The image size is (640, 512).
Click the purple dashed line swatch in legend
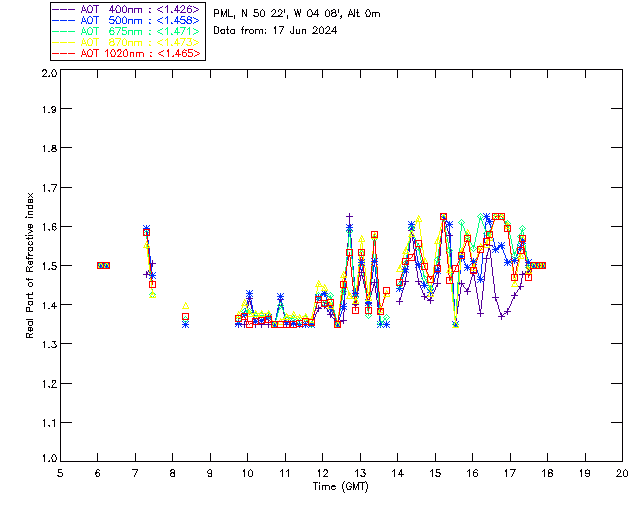(x=63, y=8)
